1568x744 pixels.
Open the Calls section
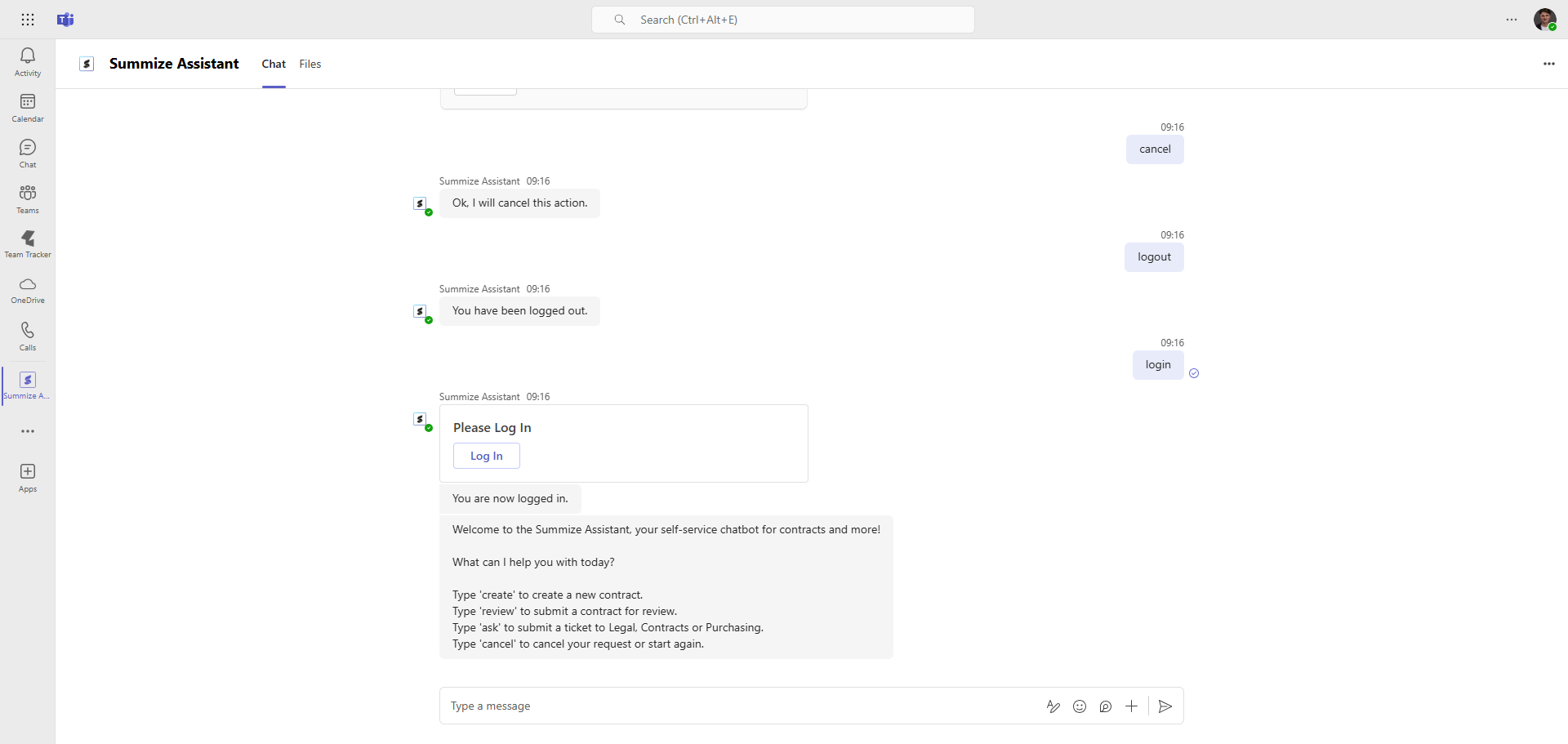point(28,336)
